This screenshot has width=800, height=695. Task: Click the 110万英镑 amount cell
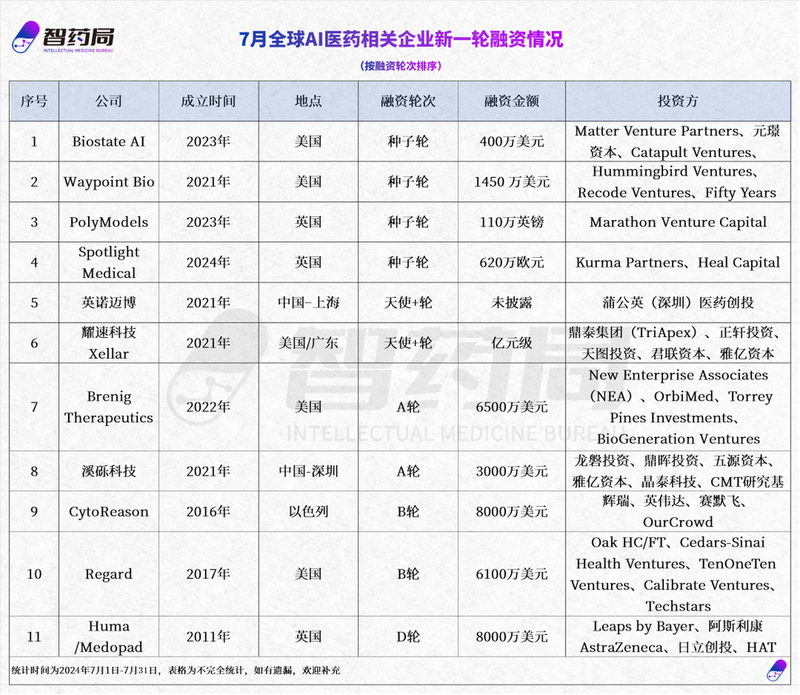pos(512,222)
